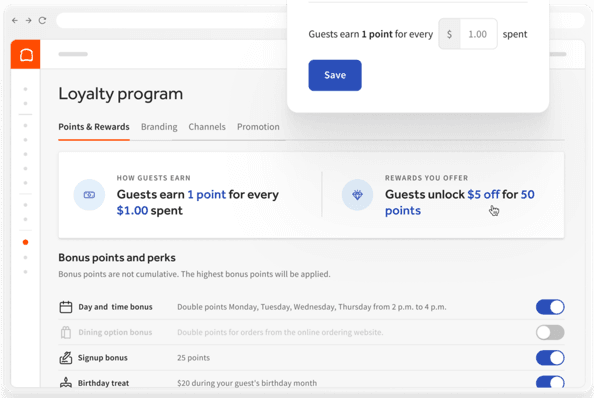Click 'Birthday treat' label
The height and width of the screenshot is (398, 594).
pos(103,383)
